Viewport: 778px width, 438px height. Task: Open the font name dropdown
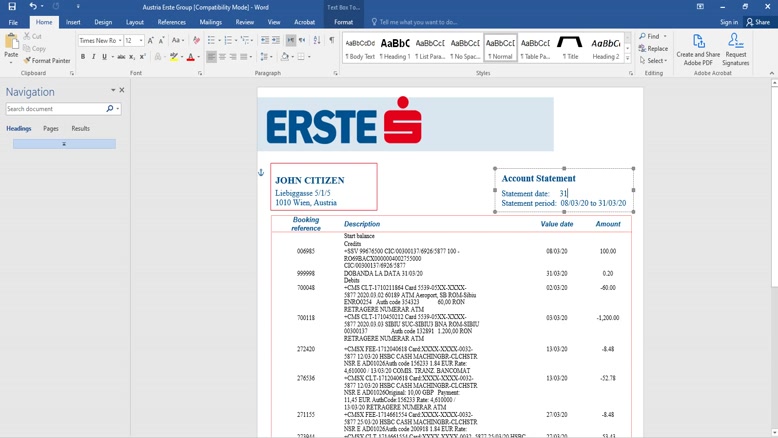pyautogui.click(x=118, y=41)
